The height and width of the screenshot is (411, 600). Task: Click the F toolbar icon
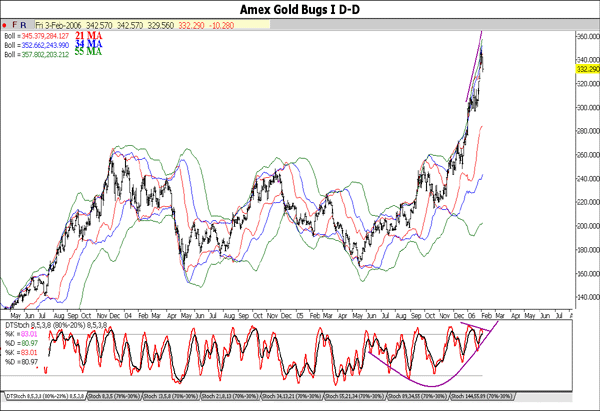[15, 25]
